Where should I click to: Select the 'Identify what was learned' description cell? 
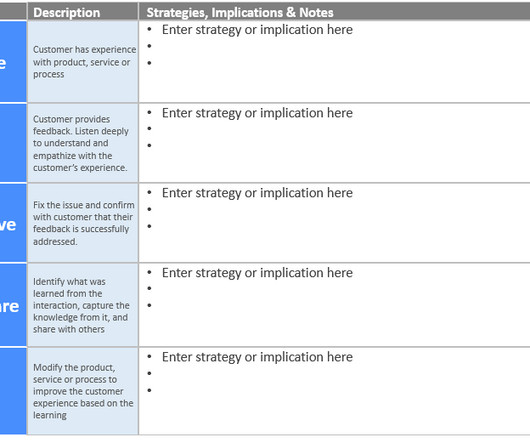click(x=83, y=305)
